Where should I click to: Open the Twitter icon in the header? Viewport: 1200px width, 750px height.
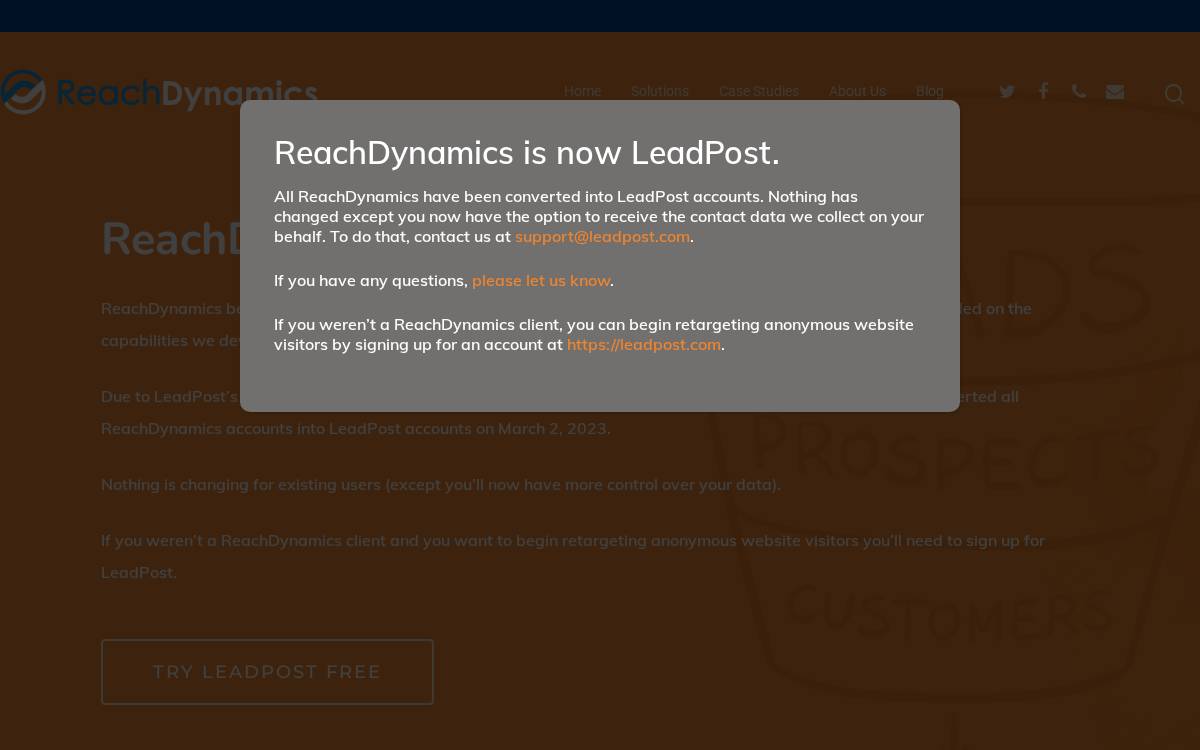pos(1007,91)
